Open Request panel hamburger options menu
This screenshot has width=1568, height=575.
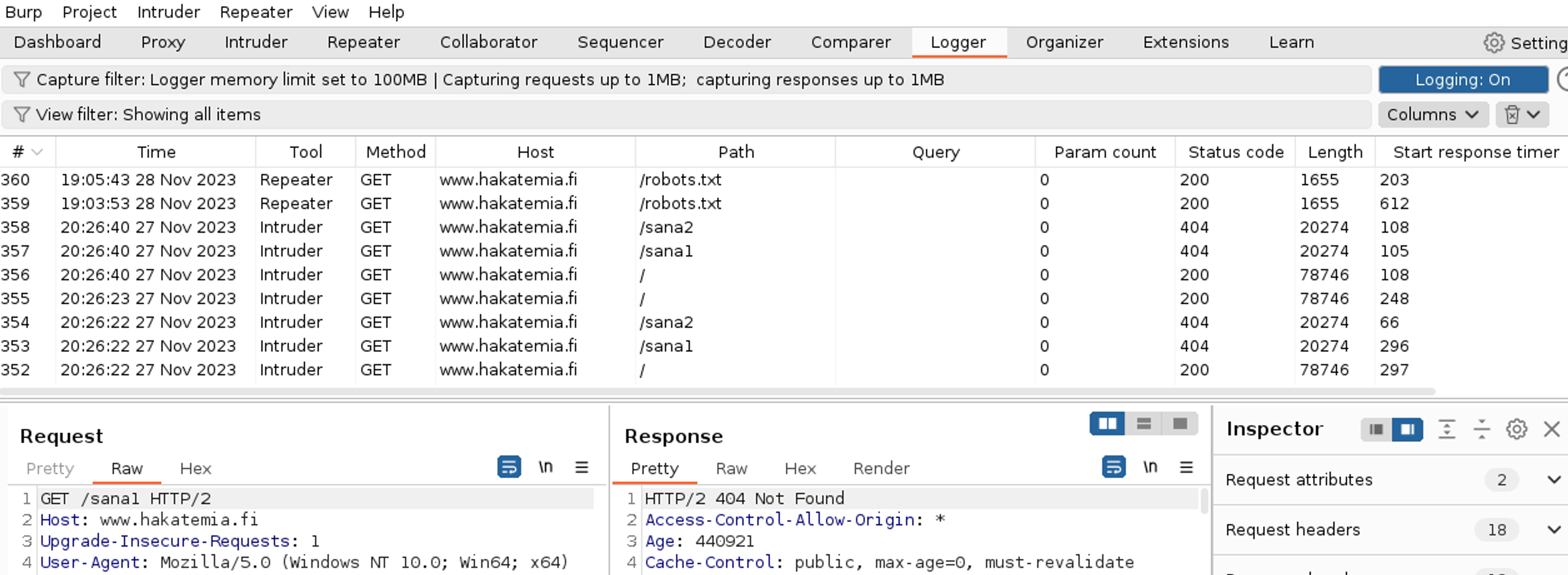(x=581, y=467)
